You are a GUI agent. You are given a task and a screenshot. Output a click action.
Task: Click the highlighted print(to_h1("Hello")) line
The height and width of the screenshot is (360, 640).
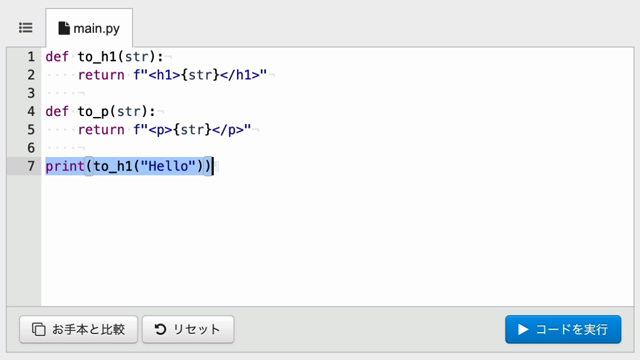click(129, 166)
